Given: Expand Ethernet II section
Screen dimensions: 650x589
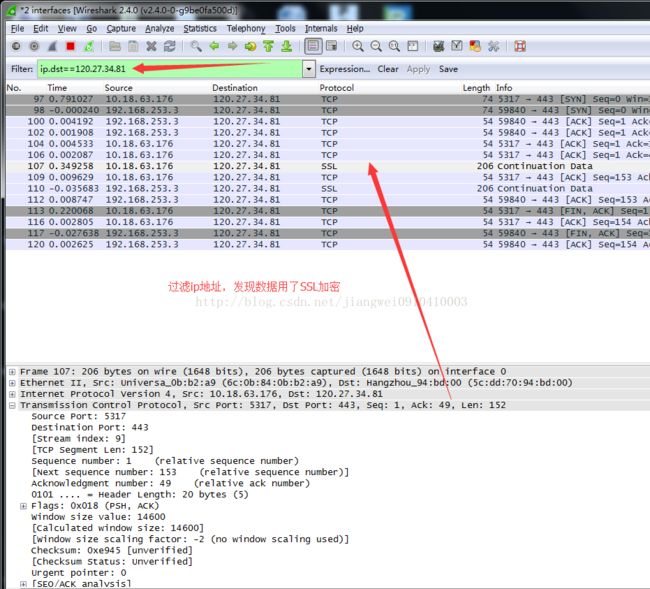Looking at the screenshot, I should pyautogui.click(x=12, y=383).
